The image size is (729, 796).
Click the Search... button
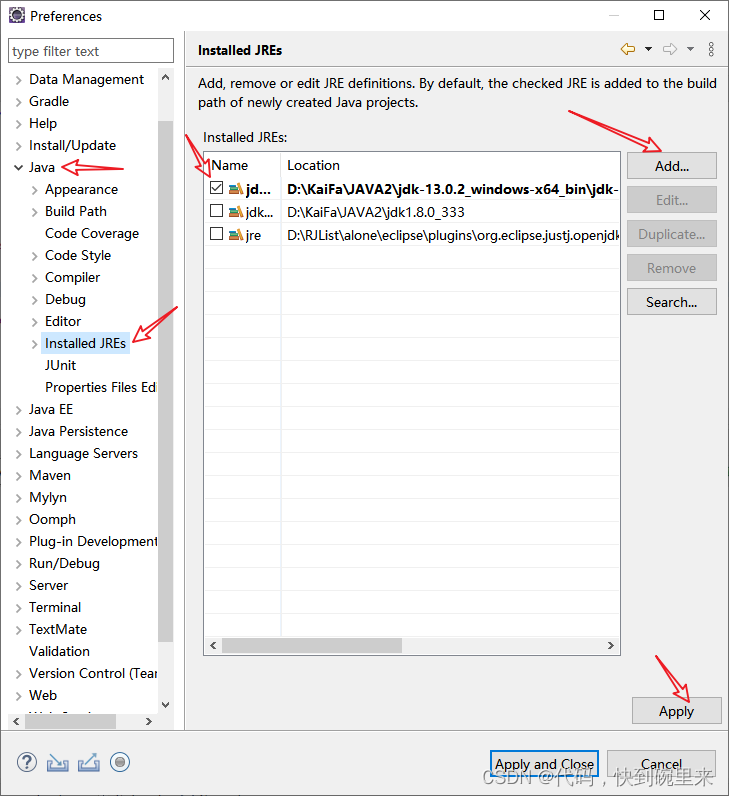[672, 302]
